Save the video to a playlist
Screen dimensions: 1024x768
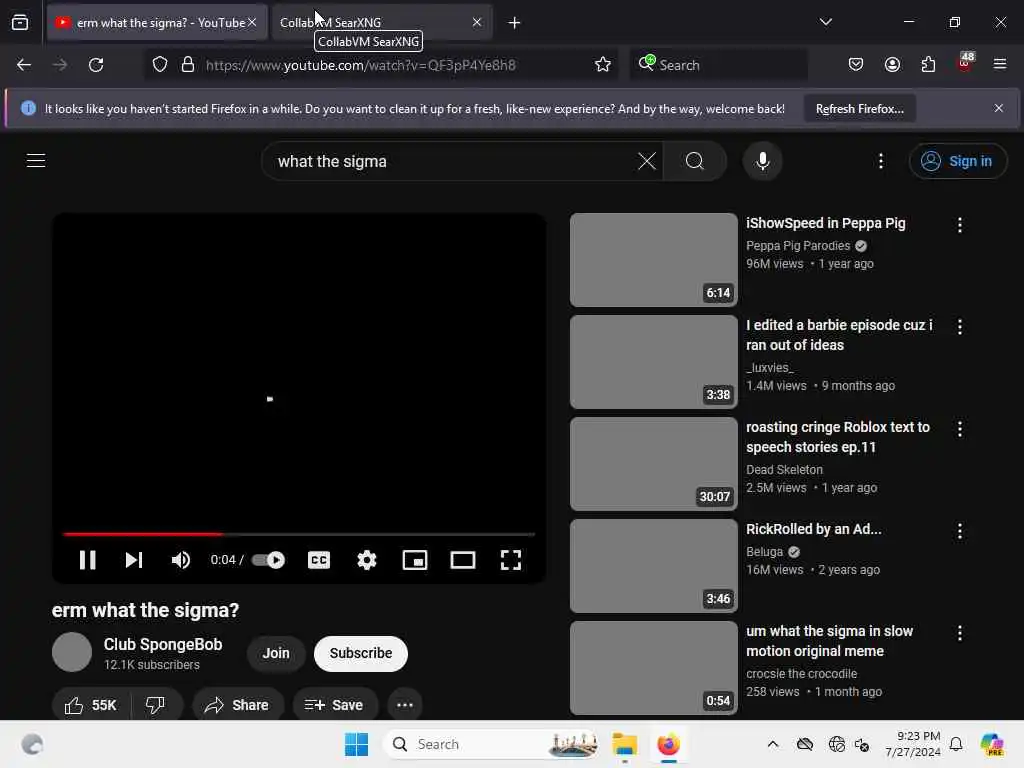coord(334,705)
